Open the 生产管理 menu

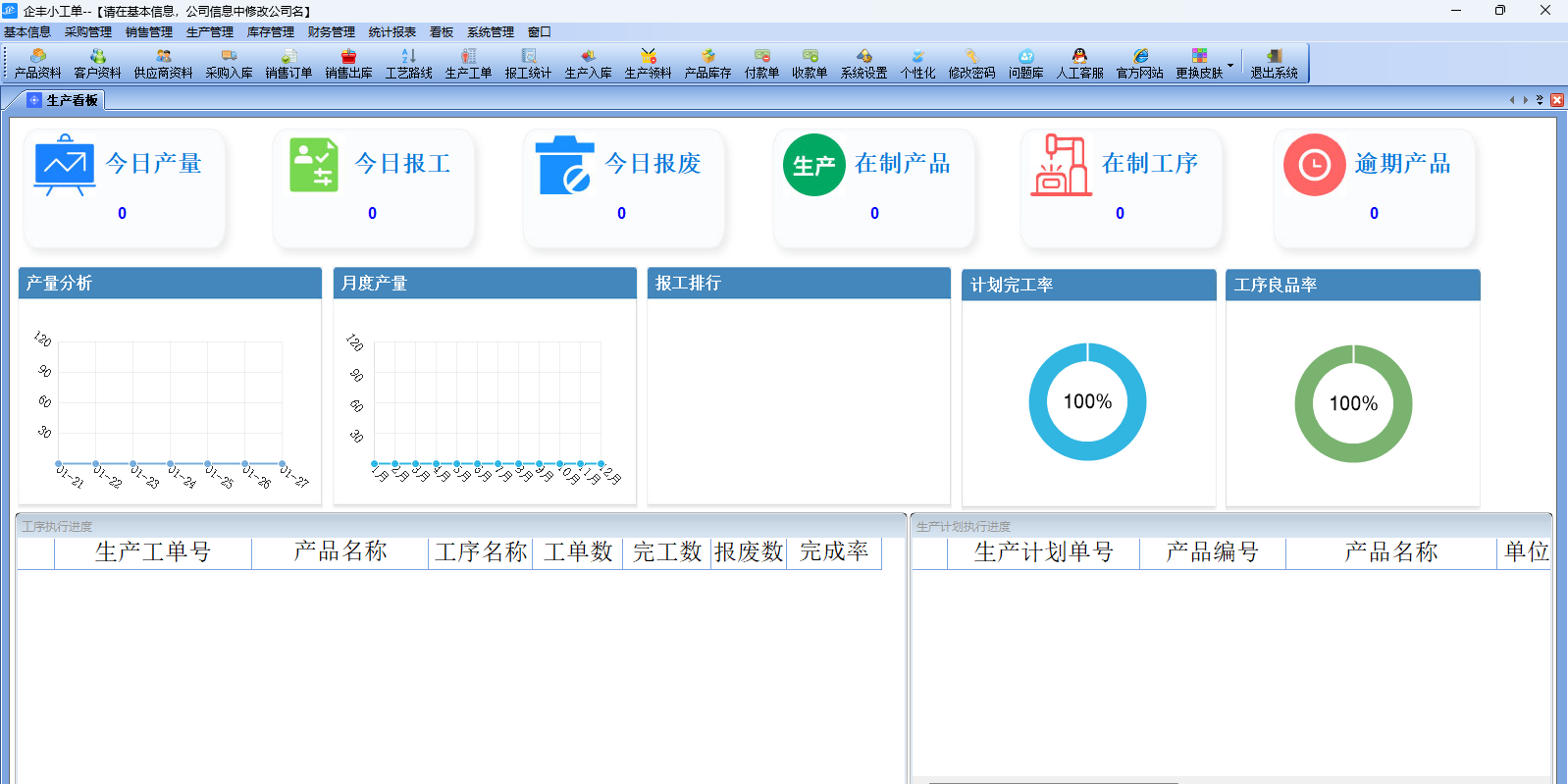click(209, 32)
